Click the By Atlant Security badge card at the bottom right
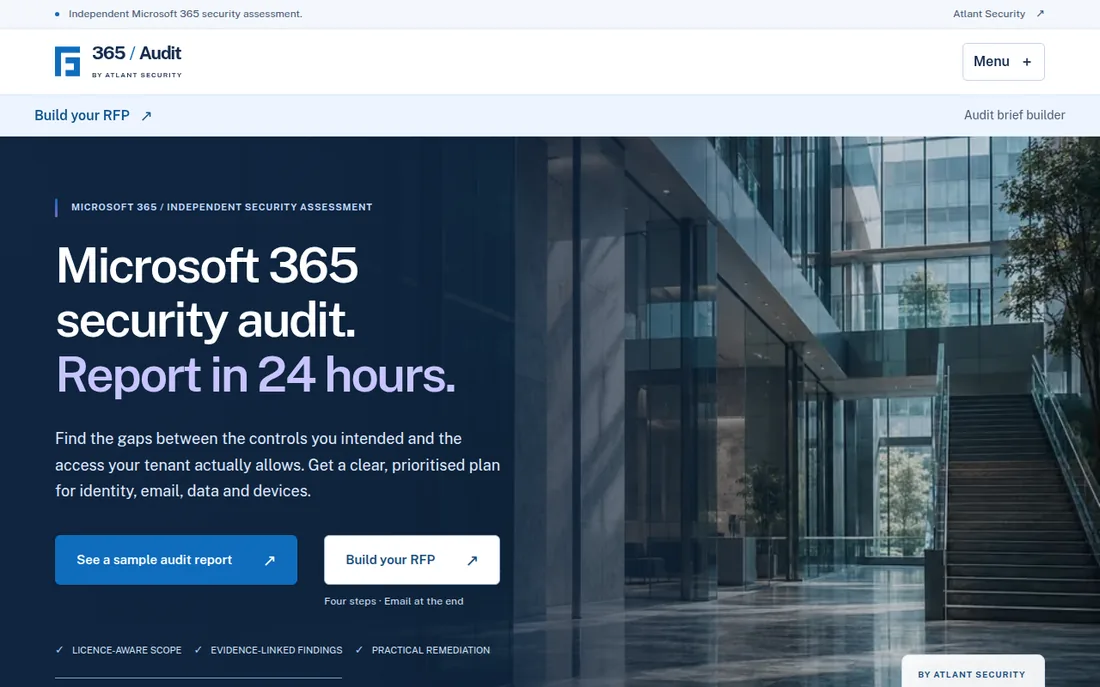 point(972,672)
